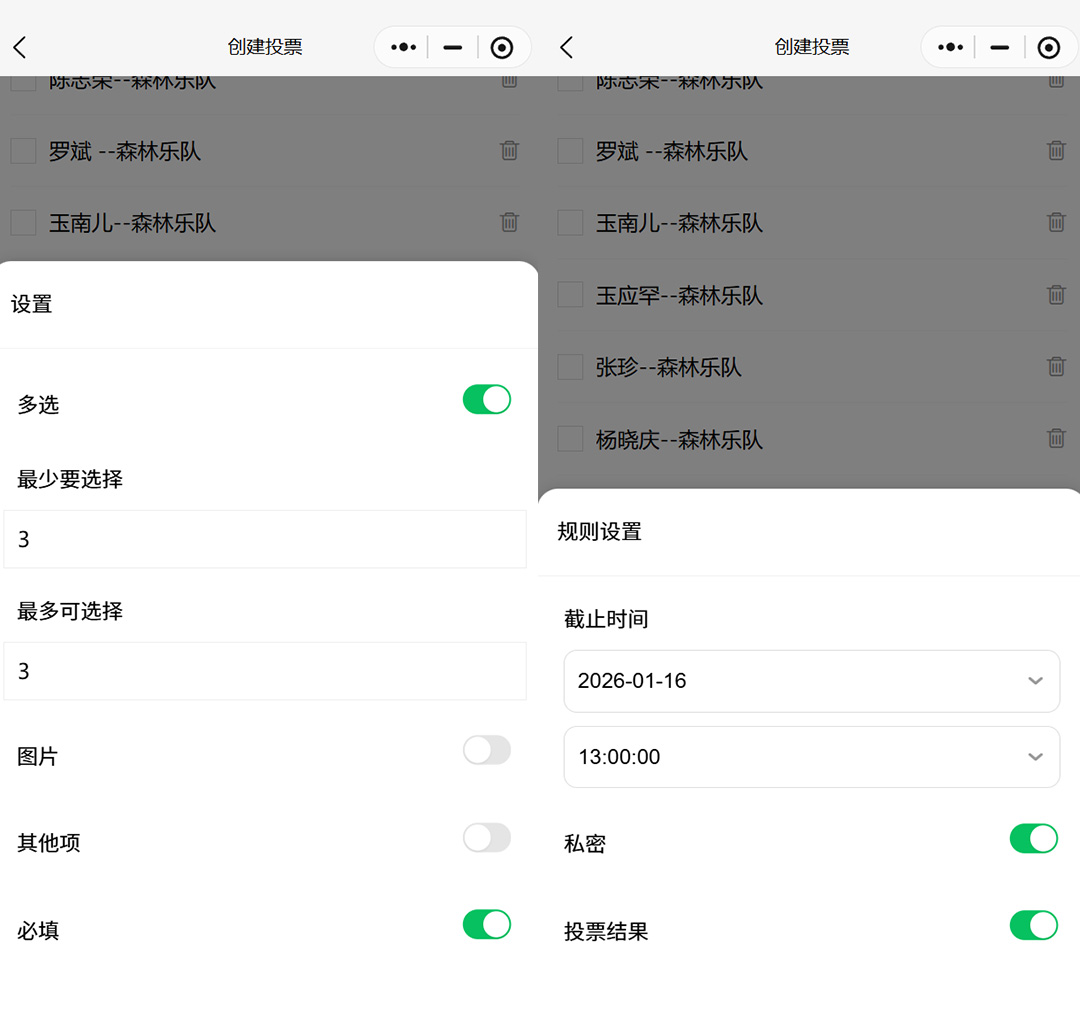
Task: Check the box next to 杨晓庆--森林乐队
Action: [x=570, y=439]
